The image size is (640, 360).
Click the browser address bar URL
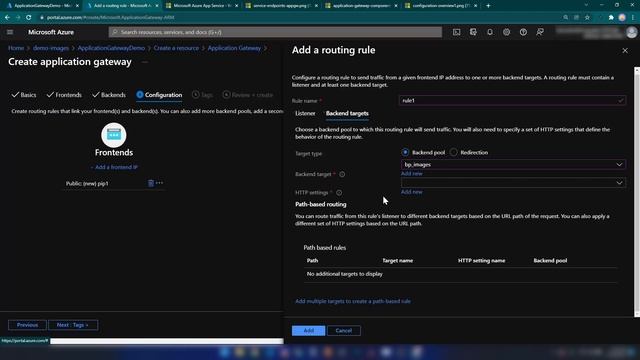pos(111,18)
